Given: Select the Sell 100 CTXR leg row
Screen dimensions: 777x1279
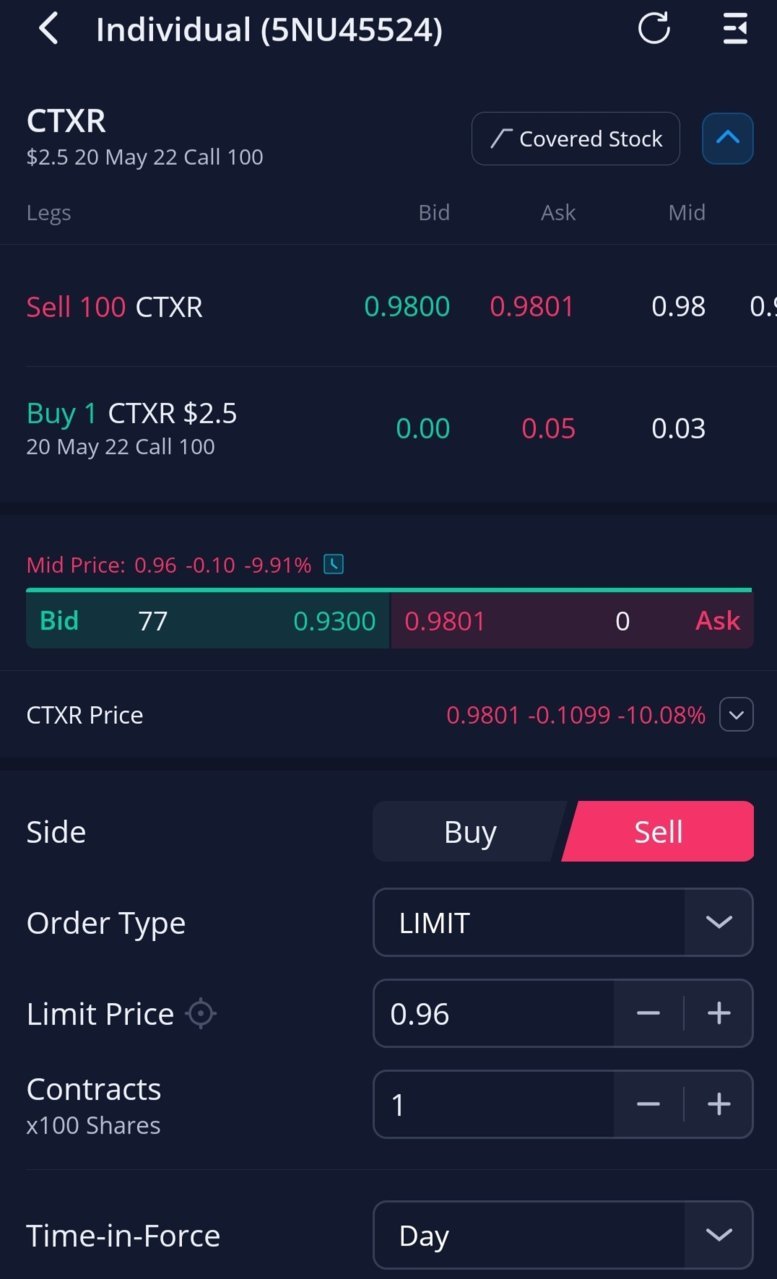Looking at the screenshot, I should [388, 306].
